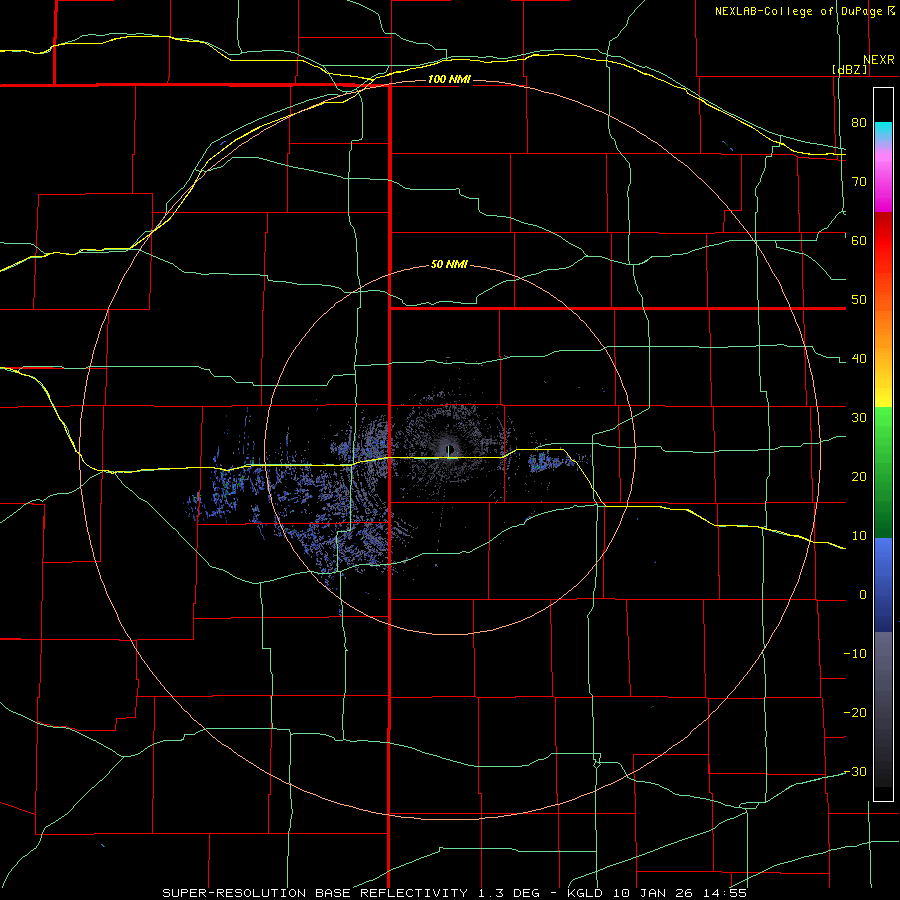Click the -30 value on the dBZ scale
Image resolution: width=900 pixels, height=900 pixels.
click(855, 772)
